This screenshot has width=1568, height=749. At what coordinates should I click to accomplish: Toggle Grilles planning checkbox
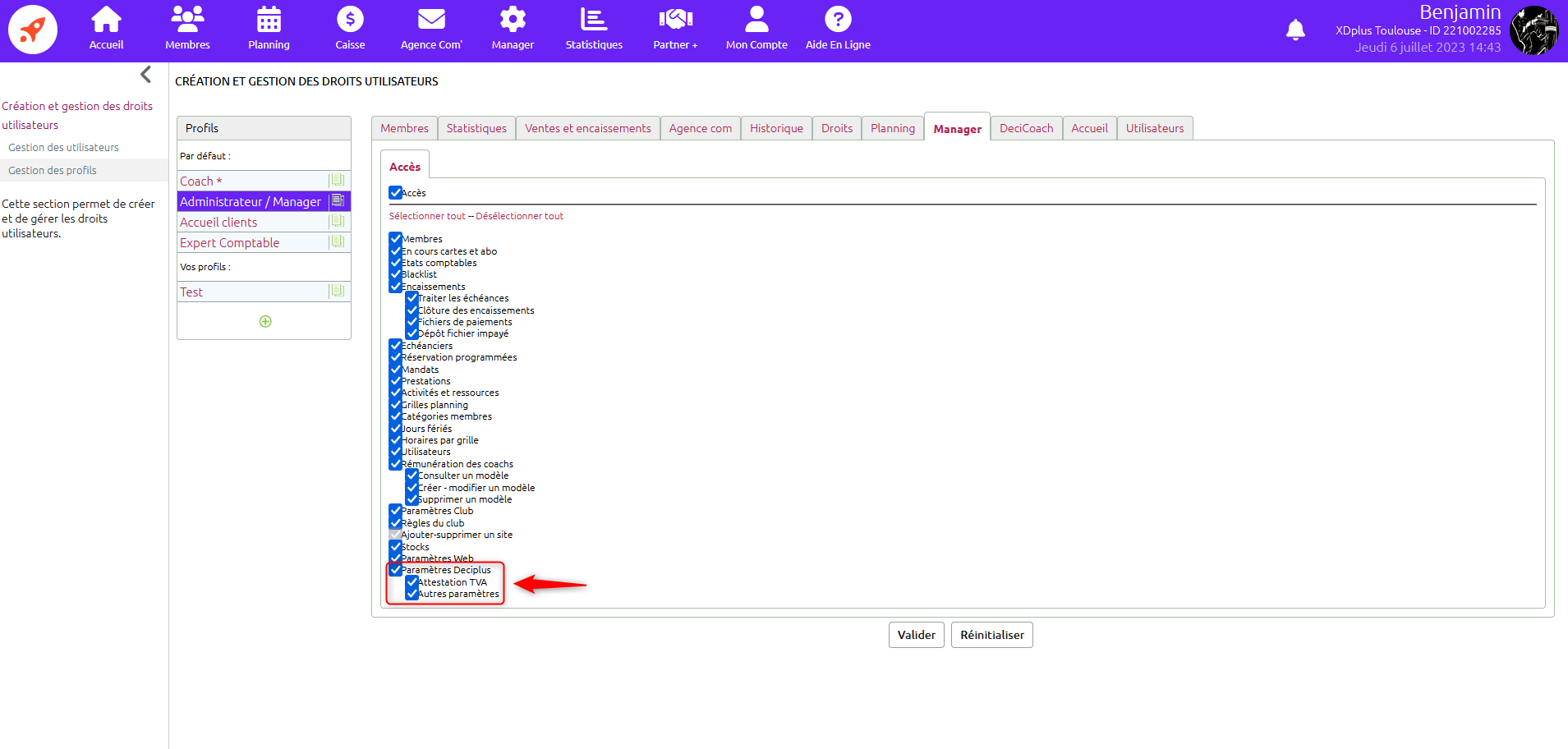396,405
